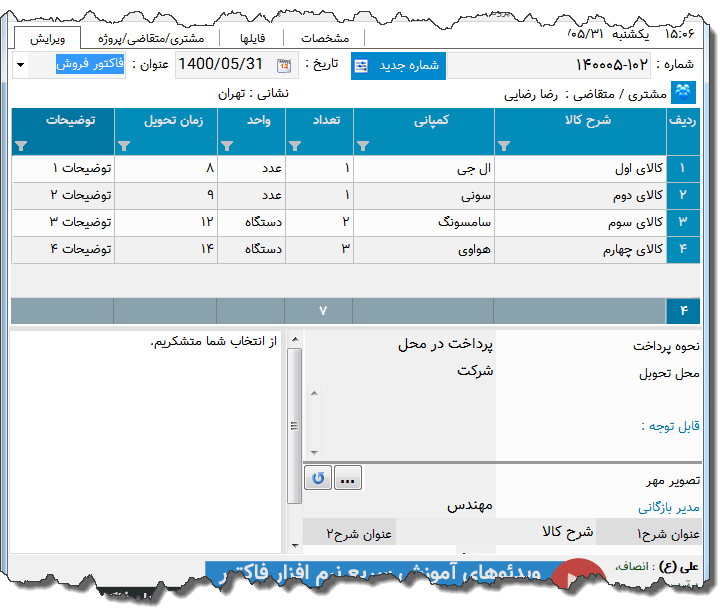
Task: Open the ویرایش tab
Action: click(48, 38)
